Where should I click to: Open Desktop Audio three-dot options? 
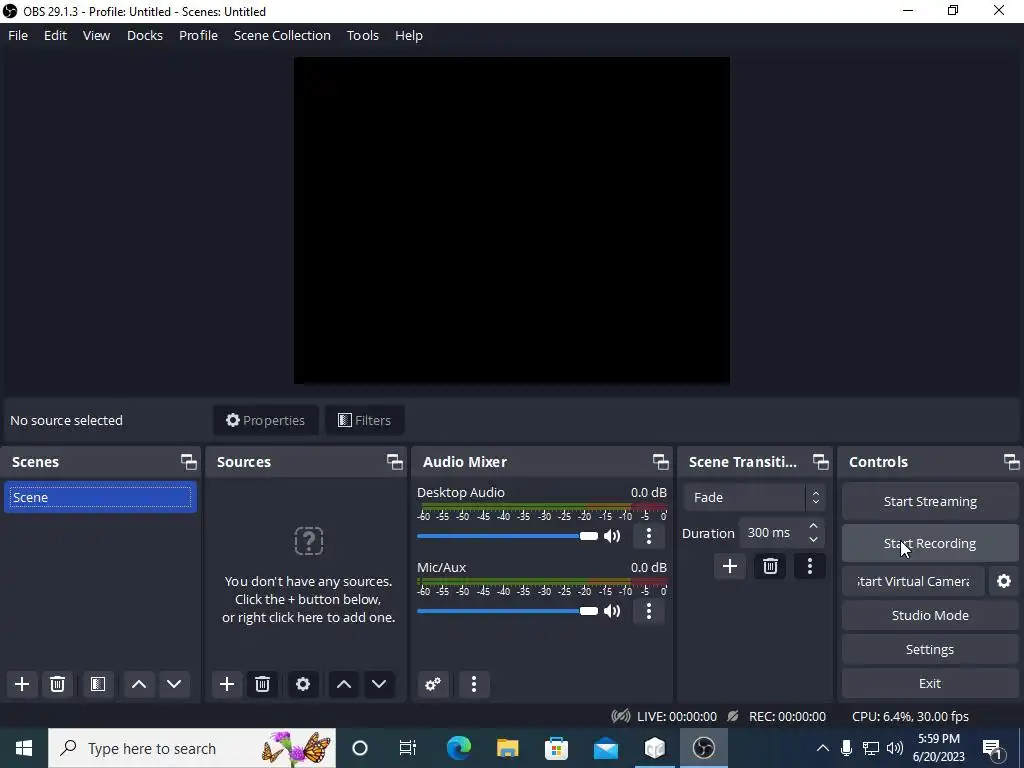[648, 536]
